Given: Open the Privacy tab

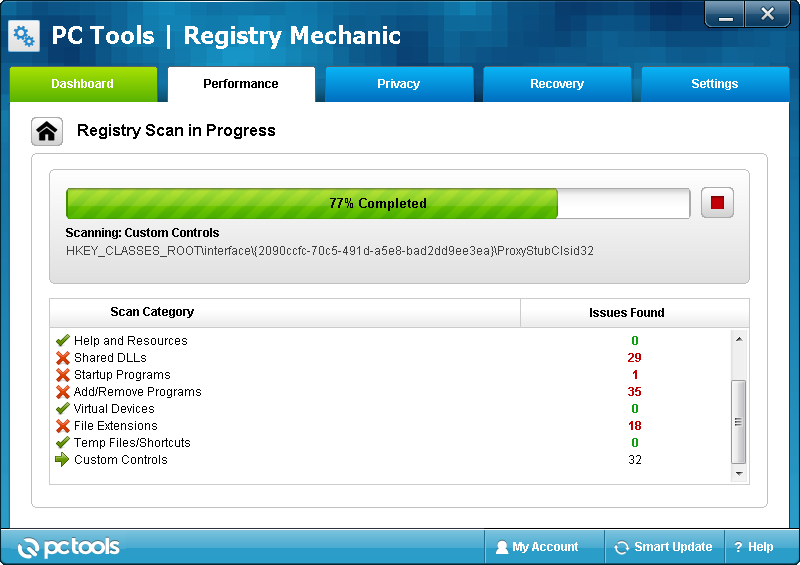Looking at the screenshot, I should pos(399,84).
